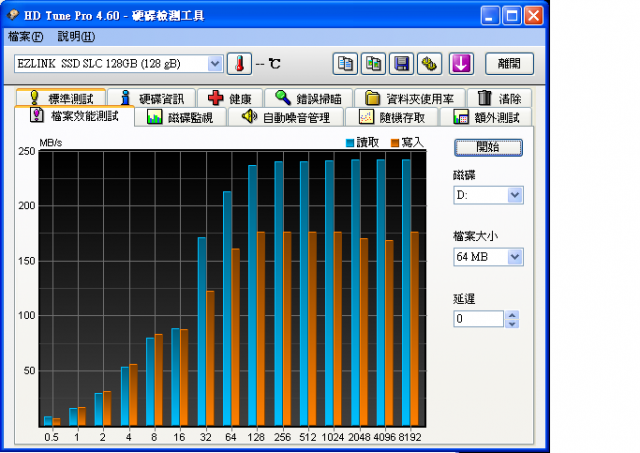Click the purple down-arrow toolbar icon
The width and height of the screenshot is (640, 453).
[x=461, y=64]
